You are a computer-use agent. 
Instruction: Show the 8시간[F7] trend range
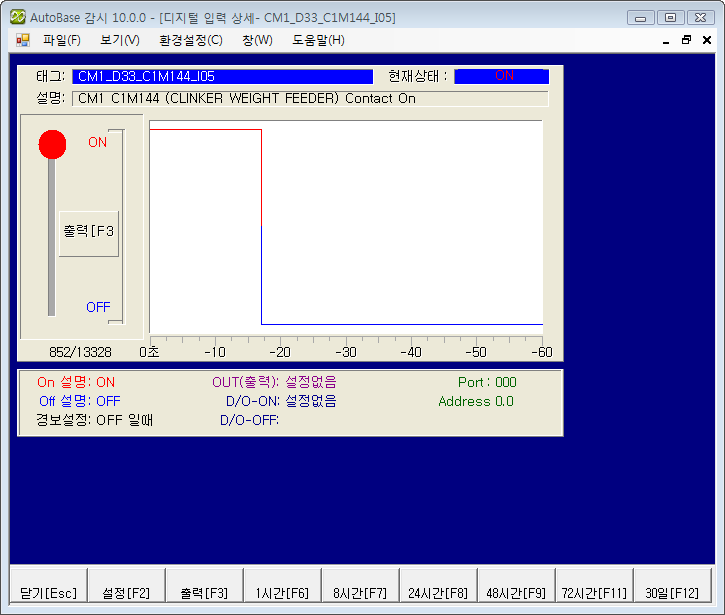(360, 586)
